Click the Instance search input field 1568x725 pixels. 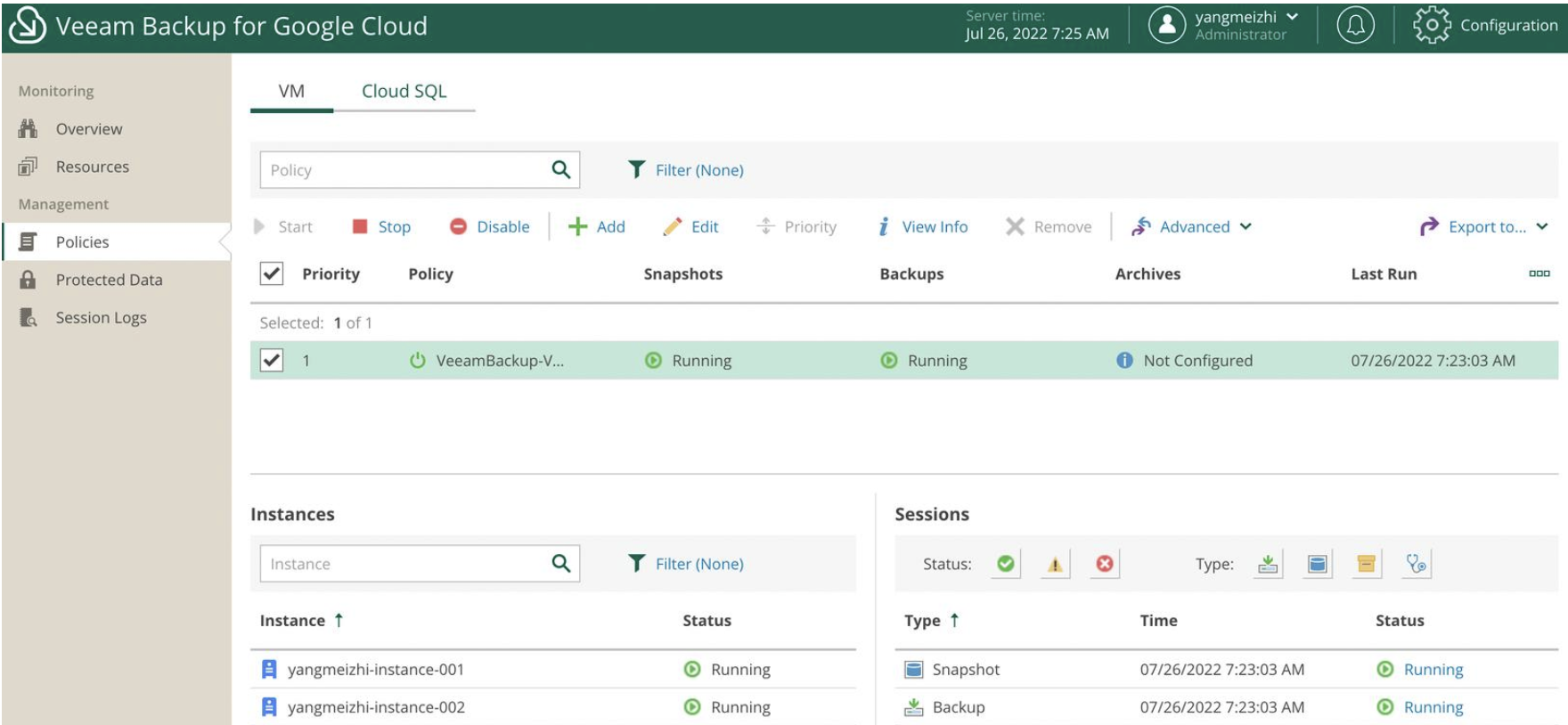(405, 564)
